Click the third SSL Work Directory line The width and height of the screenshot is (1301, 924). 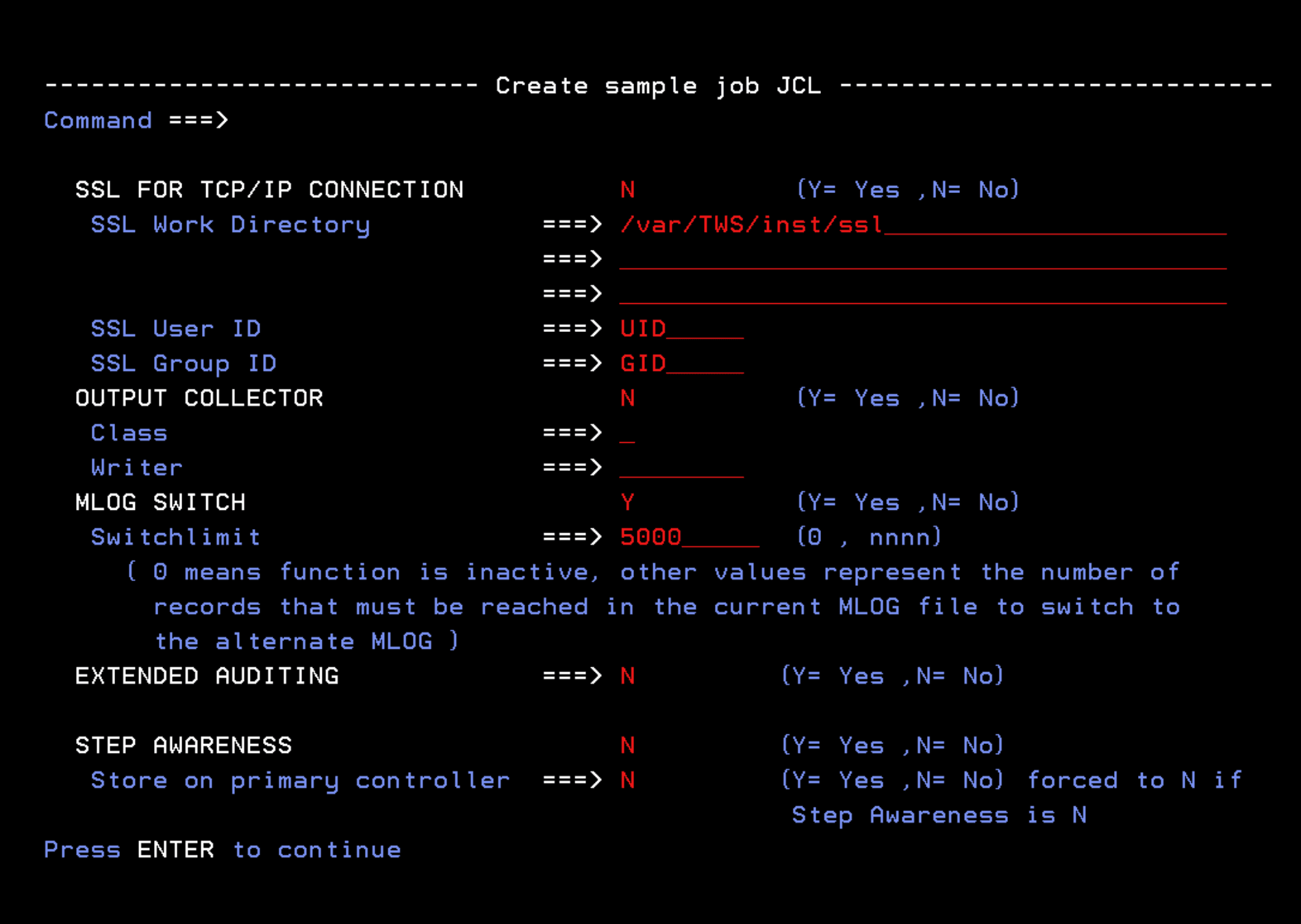[922, 295]
